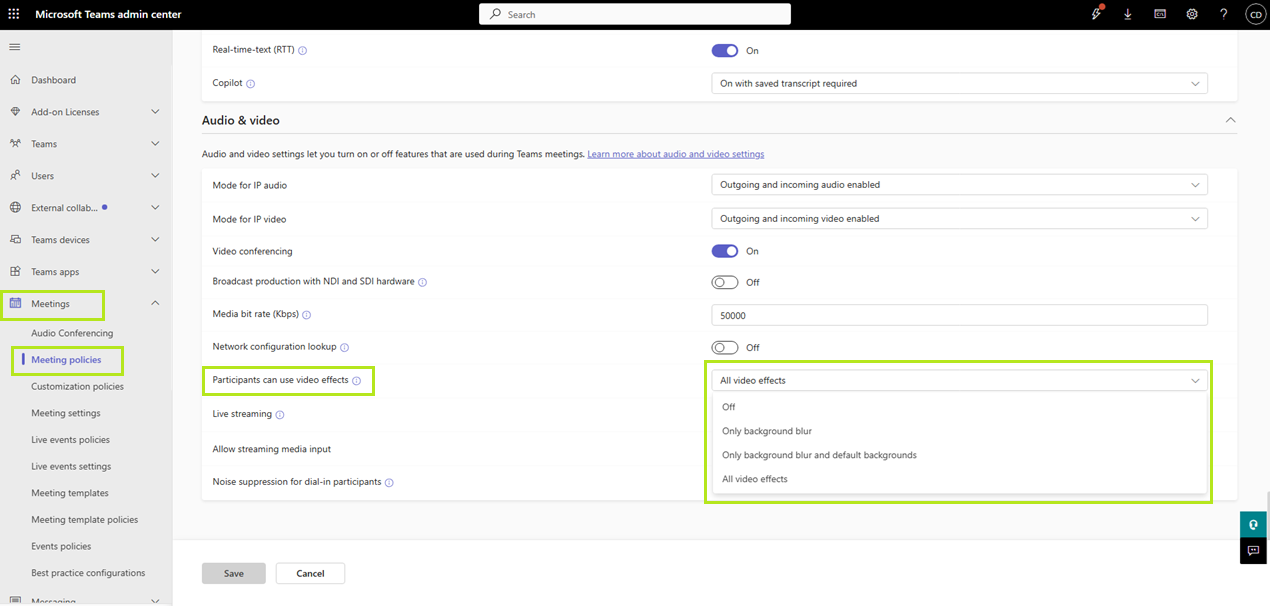Show info for Network configuration lookup
The width and height of the screenshot is (1270, 606).
pyautogui.click(x=344, y=348)
